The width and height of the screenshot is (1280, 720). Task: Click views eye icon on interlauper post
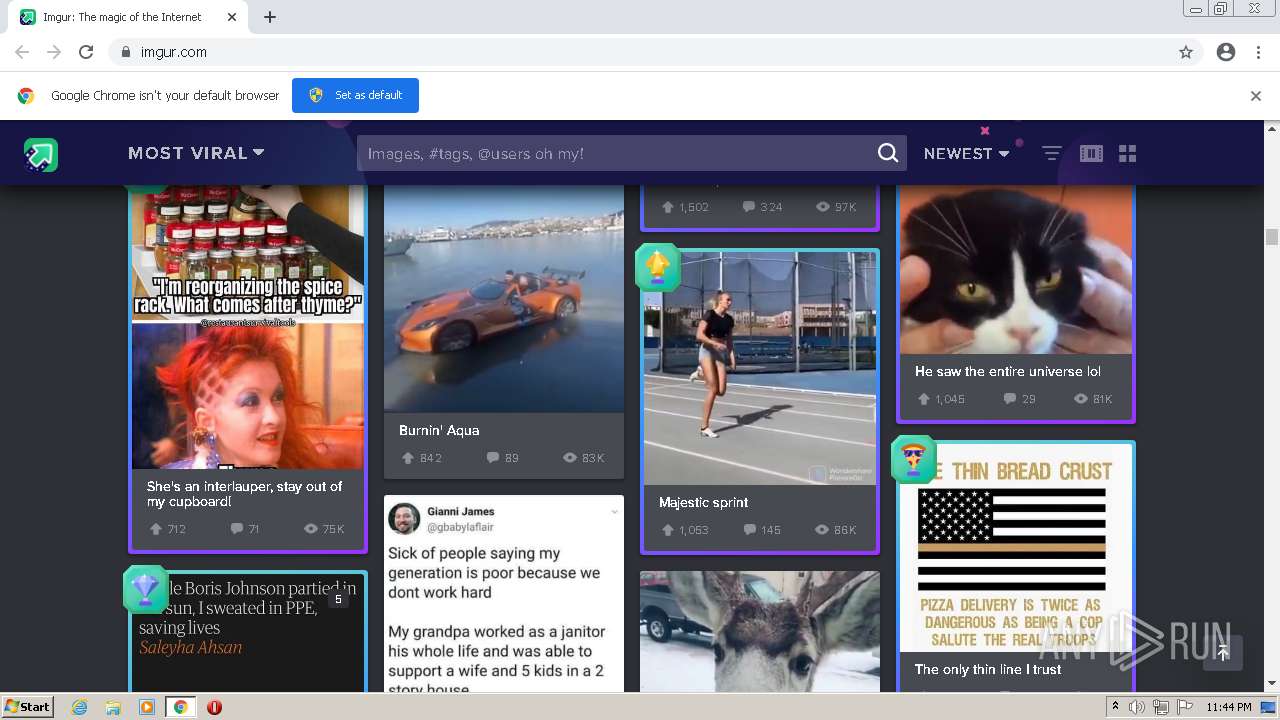(x=311, y=529)
